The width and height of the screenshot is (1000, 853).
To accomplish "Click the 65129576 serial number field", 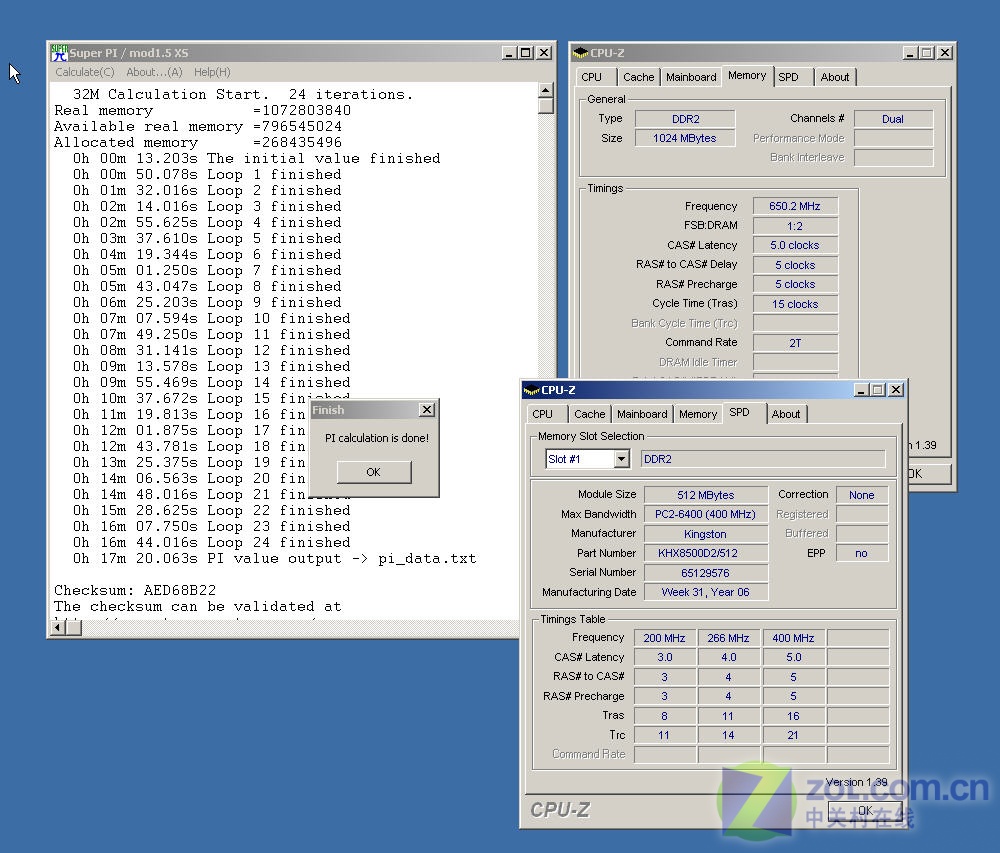I will [706, 572].
